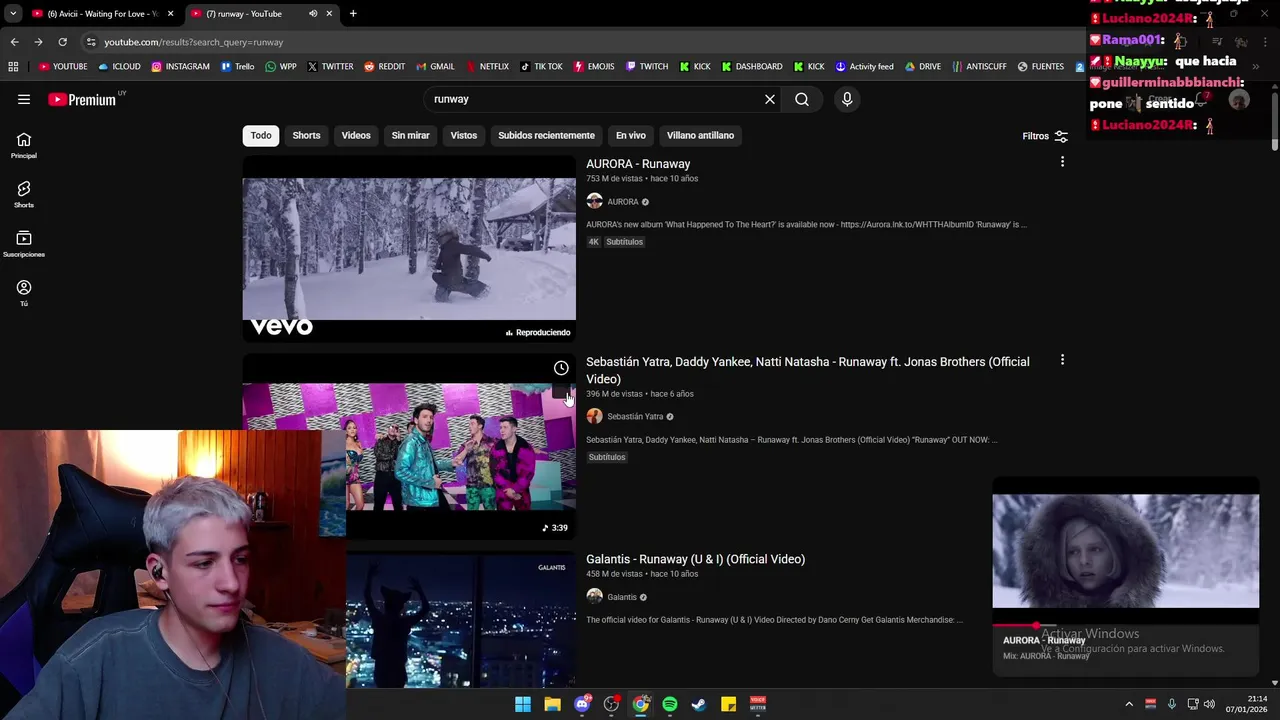Open the GMAIL bookmark
Viewport: 1280px width, 720px height.
coord(435,67)
